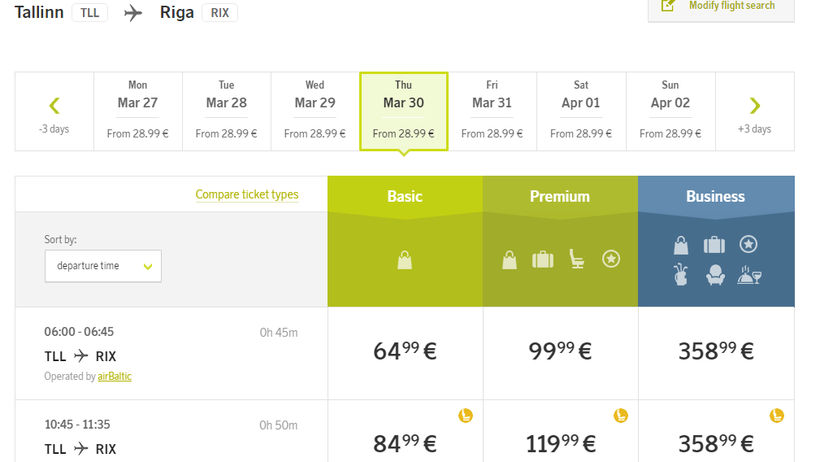Click the Premium seat selection icon
820x462 pixels.
[x=577, y=259]
